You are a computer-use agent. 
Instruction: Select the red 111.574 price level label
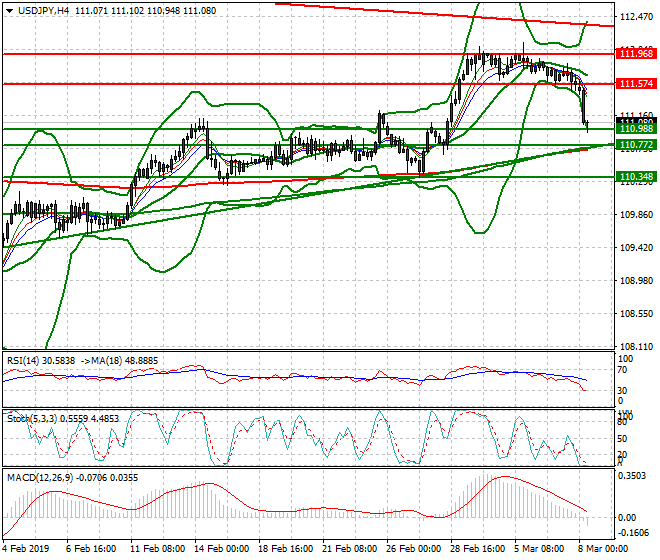pos(636,84)
